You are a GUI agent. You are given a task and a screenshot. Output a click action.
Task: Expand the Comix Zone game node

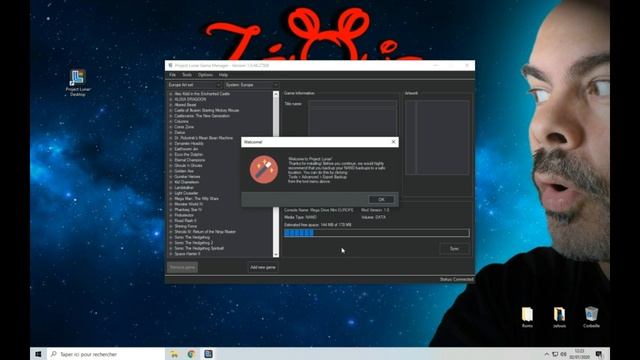point(171,127)
